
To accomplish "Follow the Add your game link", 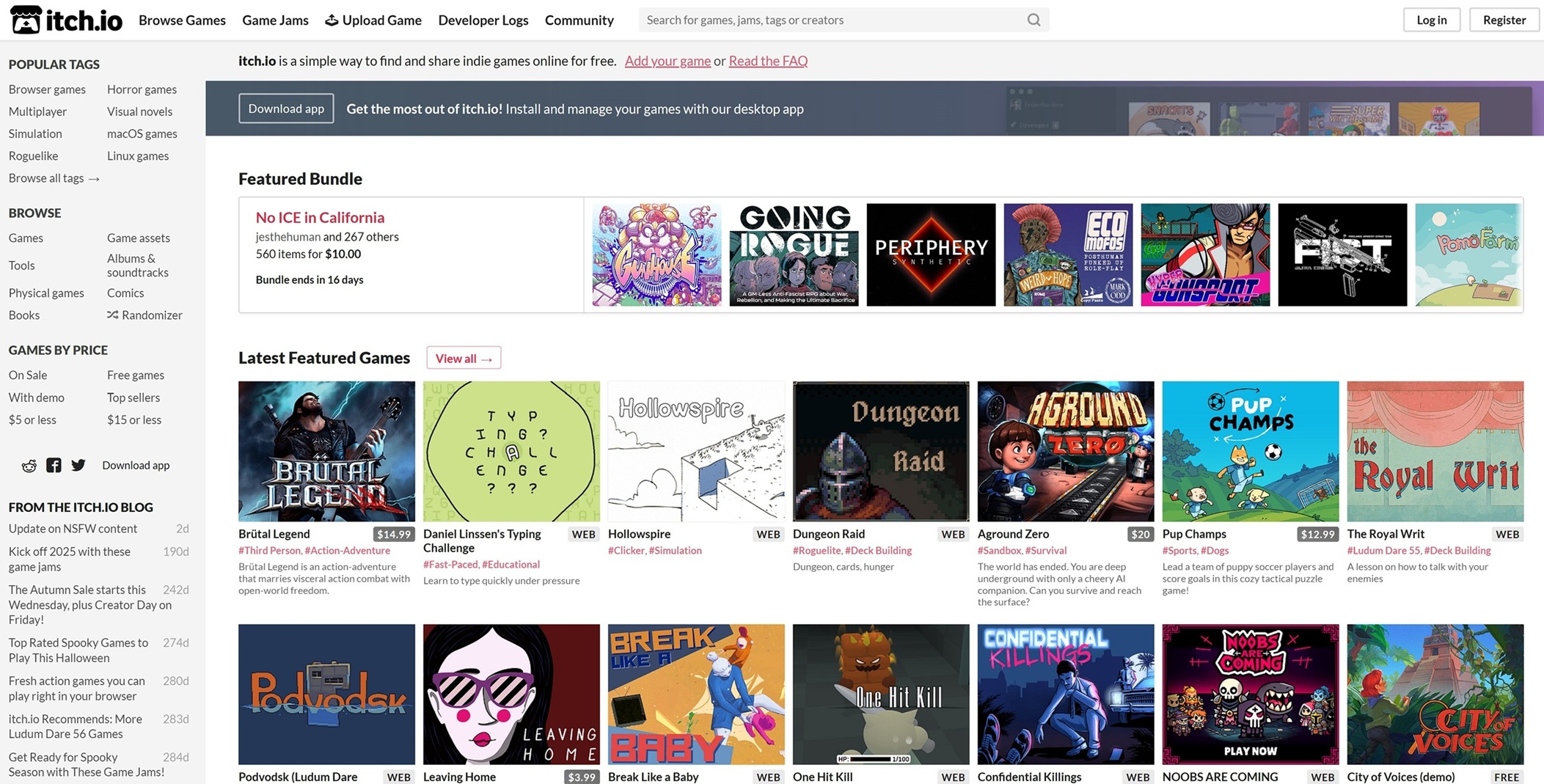I will (667, 61).
